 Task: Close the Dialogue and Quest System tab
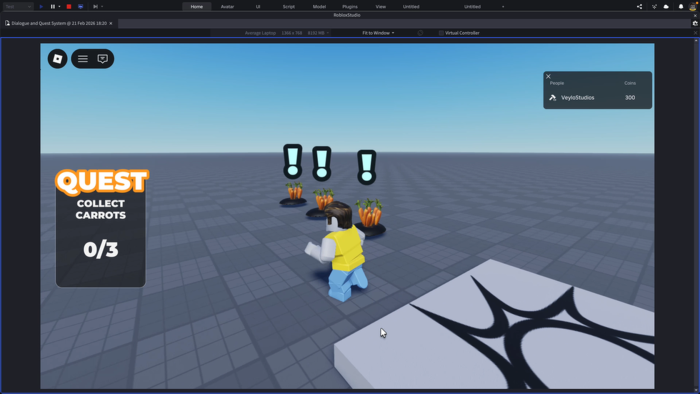111,23
